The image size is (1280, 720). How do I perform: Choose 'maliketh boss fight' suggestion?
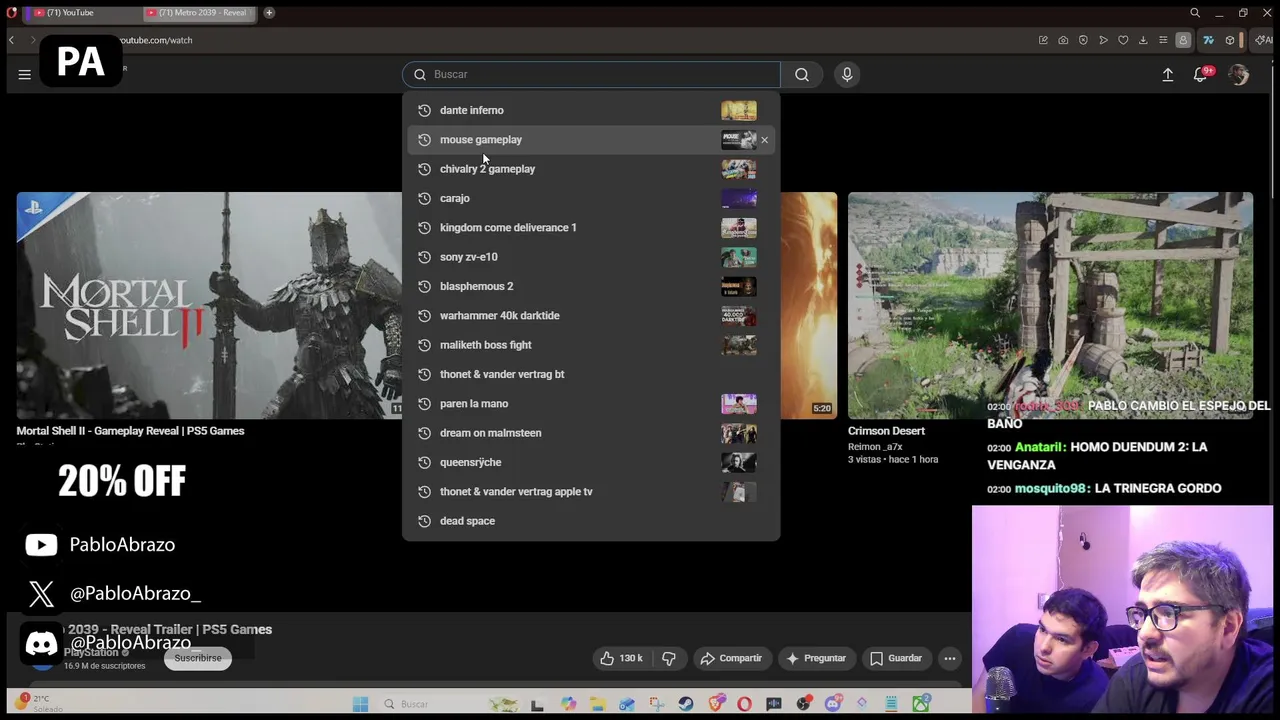coord(591,345)
